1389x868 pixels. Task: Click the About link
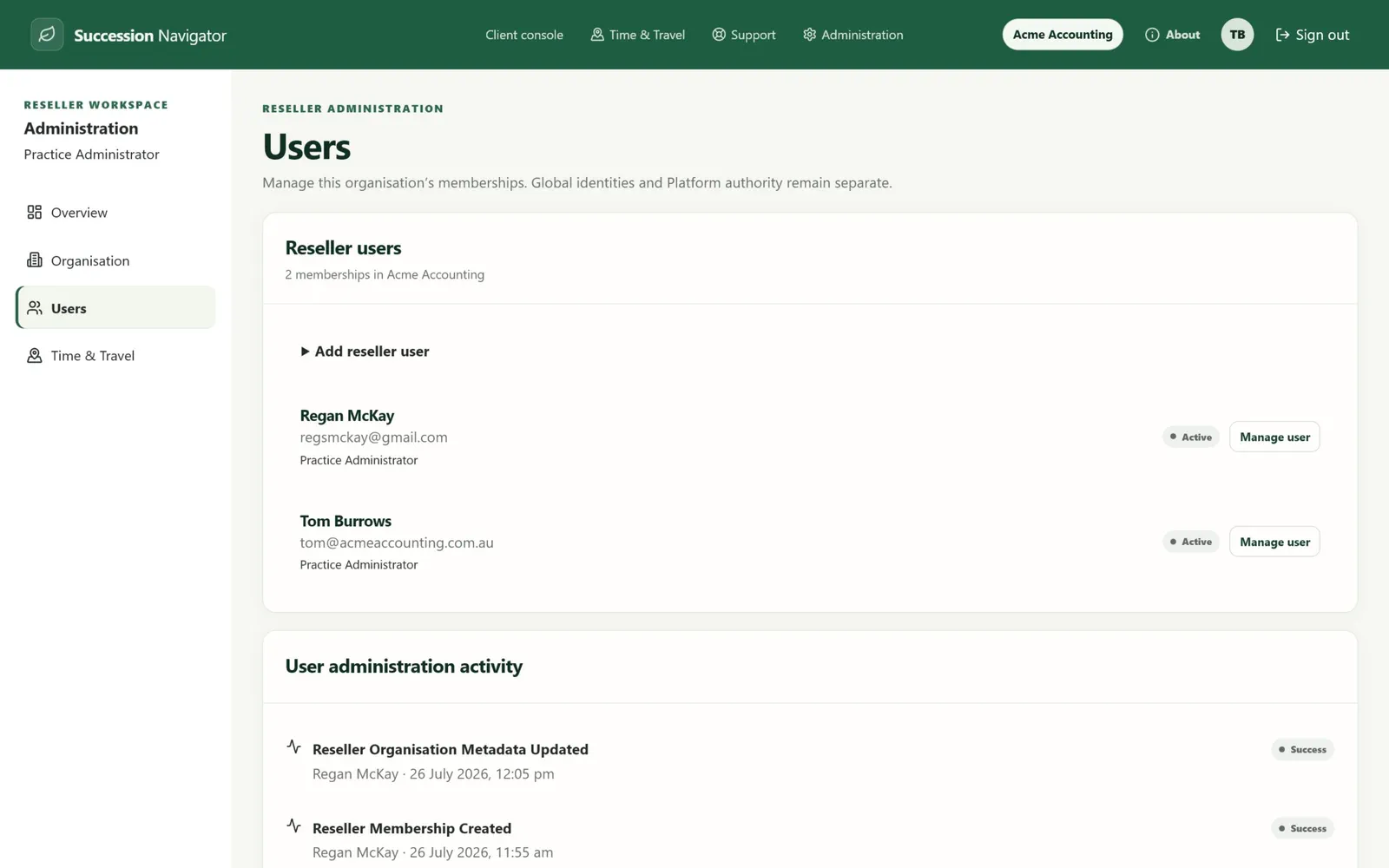pos(1173,35)
